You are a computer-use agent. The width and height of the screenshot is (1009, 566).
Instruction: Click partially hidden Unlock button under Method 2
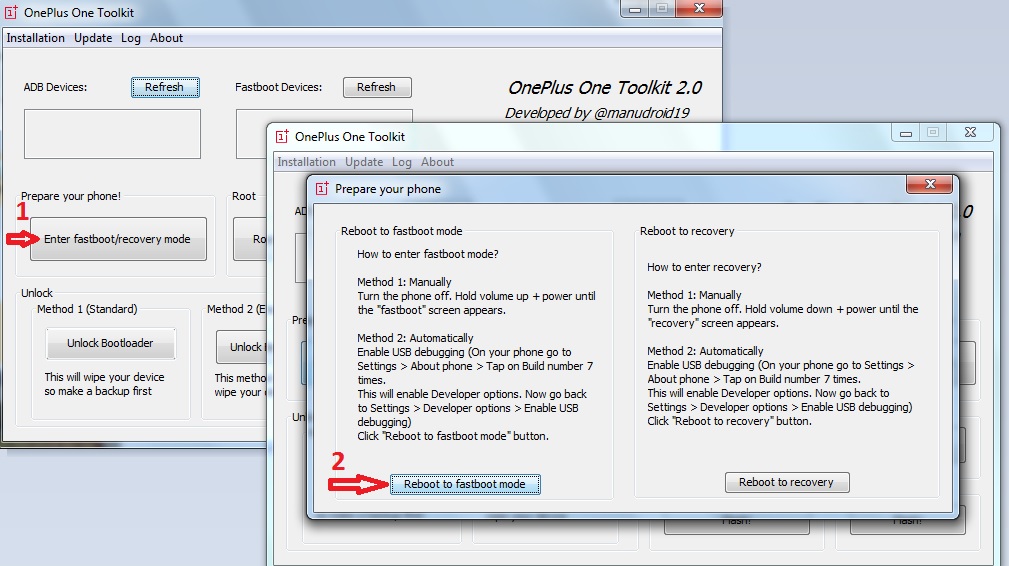pyautogui.click(x=243, y=347)
